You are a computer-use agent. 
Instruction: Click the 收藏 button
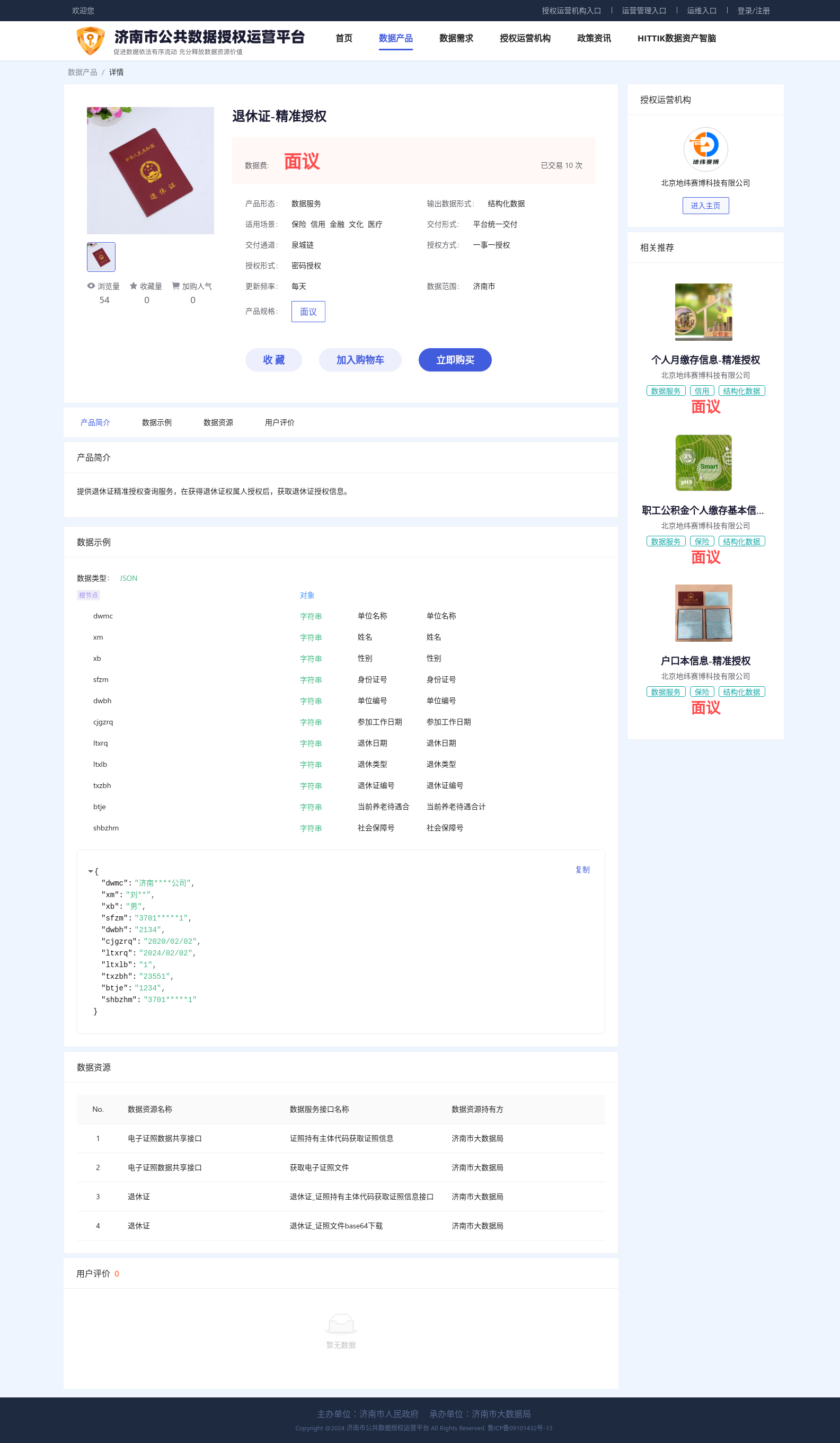pos(273,360)
